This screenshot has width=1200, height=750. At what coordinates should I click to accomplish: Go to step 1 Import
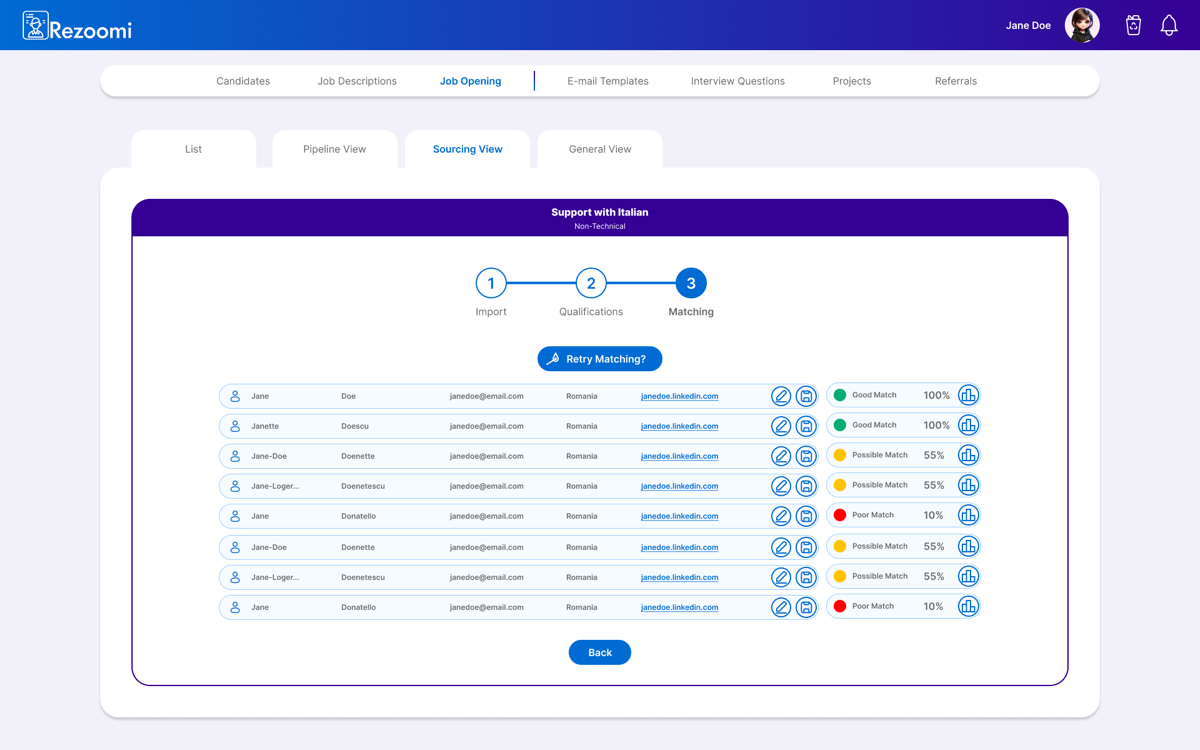coord(491,283)
